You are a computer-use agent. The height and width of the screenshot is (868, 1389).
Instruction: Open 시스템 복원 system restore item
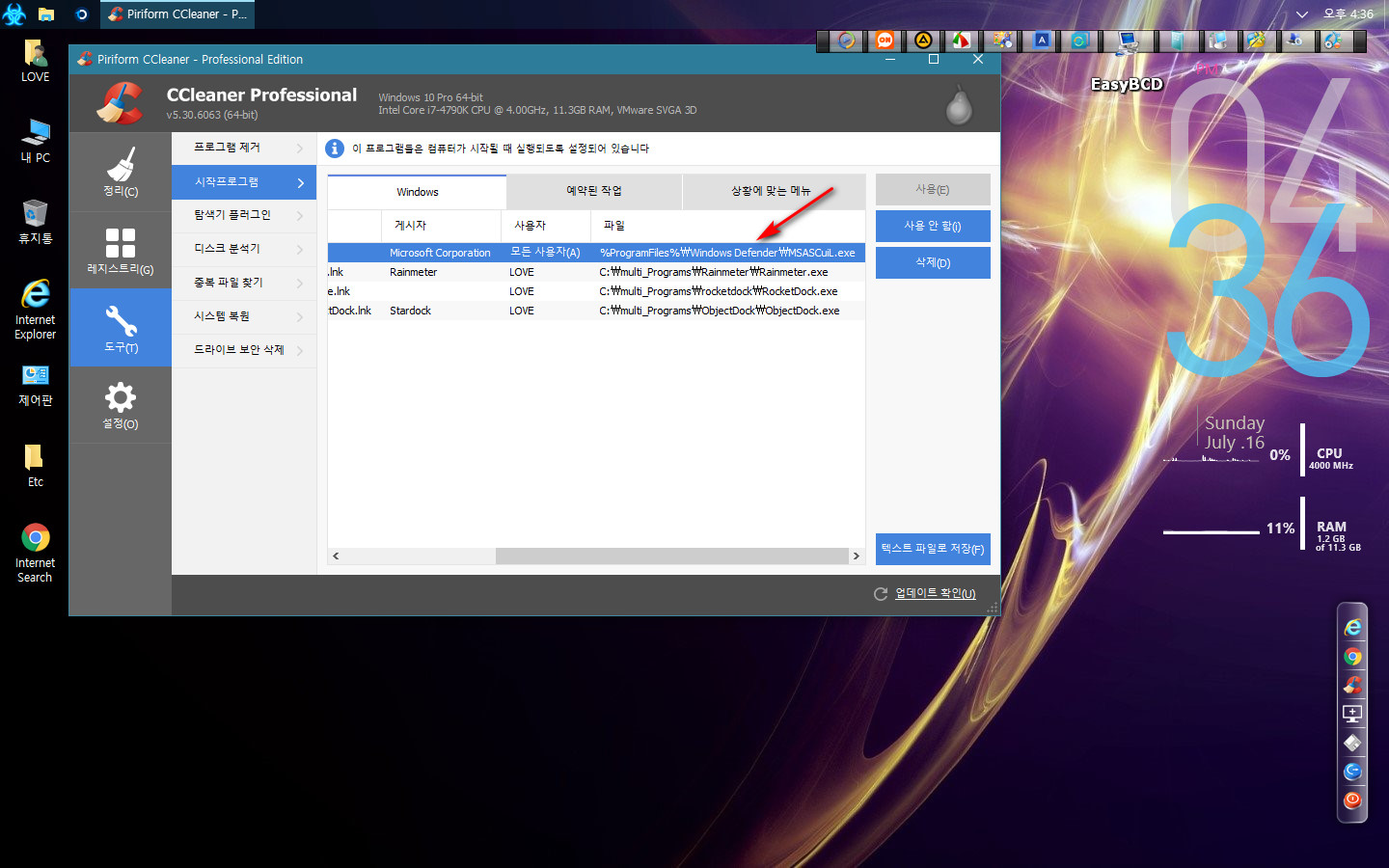[244, 316]
